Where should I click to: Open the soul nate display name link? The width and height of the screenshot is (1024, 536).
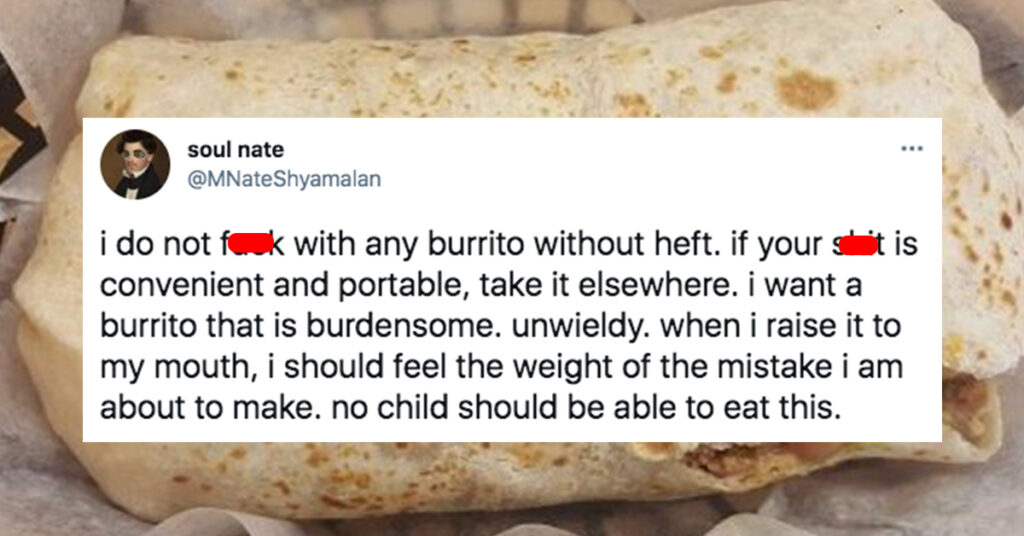[x=235, y=150]
